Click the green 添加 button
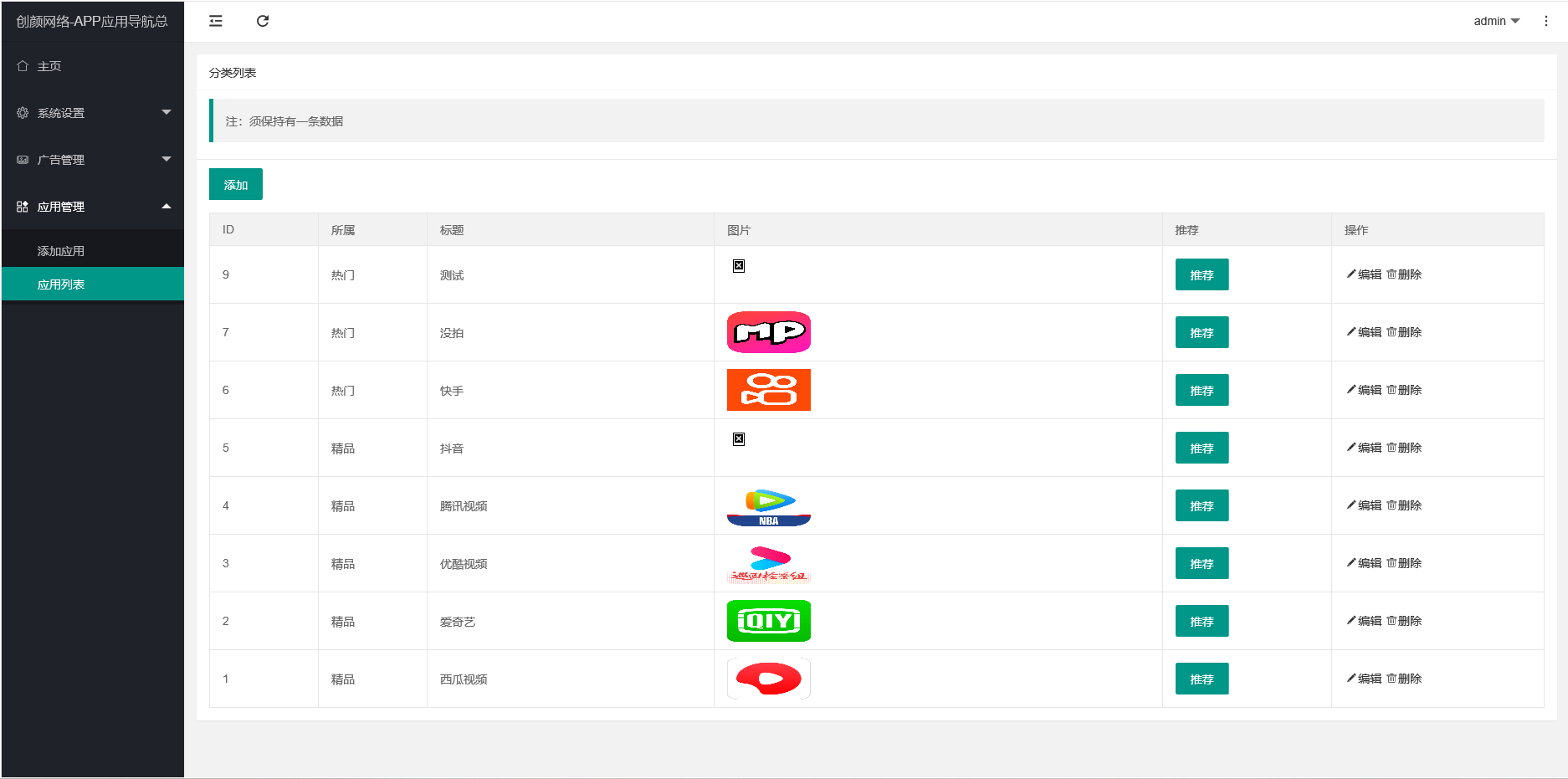Screen dimensions: 1568x779 click(235, 185)
